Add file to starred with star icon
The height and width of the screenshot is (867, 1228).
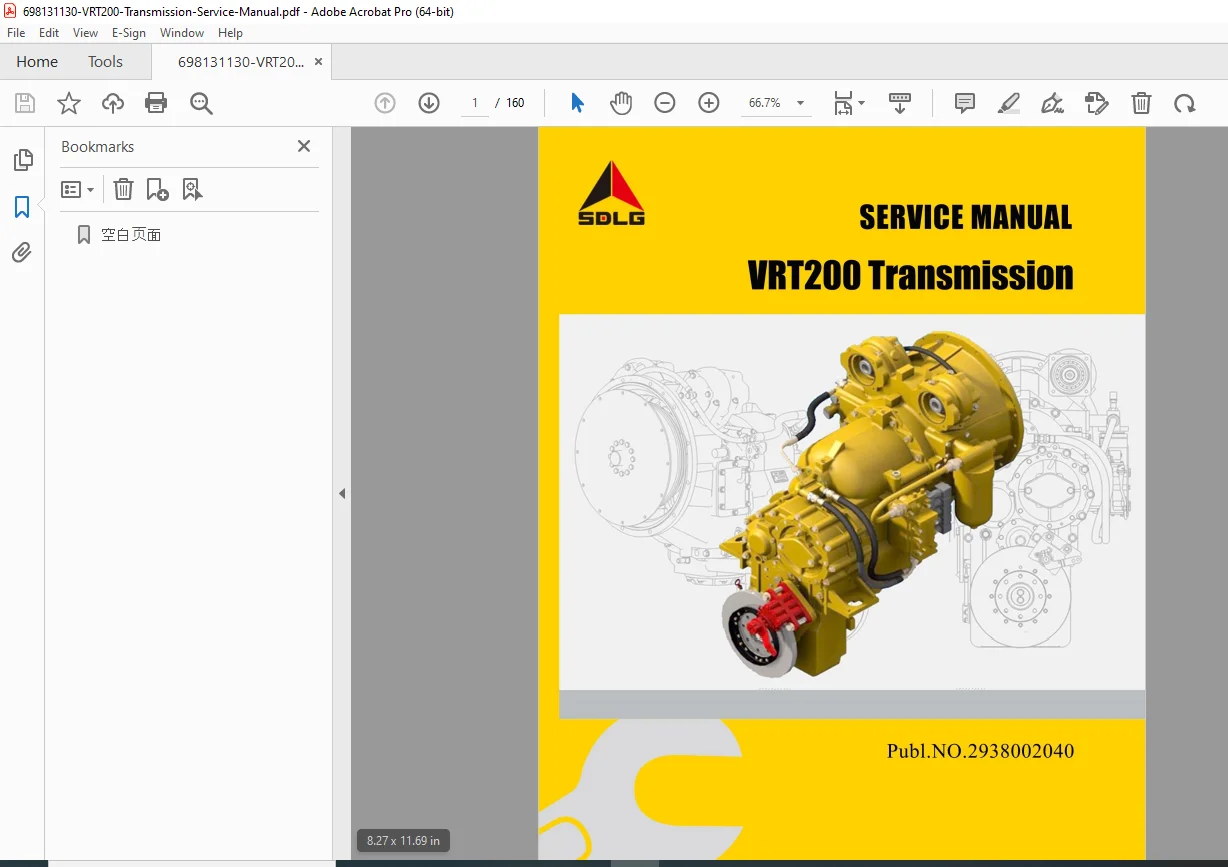coord(69,103)
